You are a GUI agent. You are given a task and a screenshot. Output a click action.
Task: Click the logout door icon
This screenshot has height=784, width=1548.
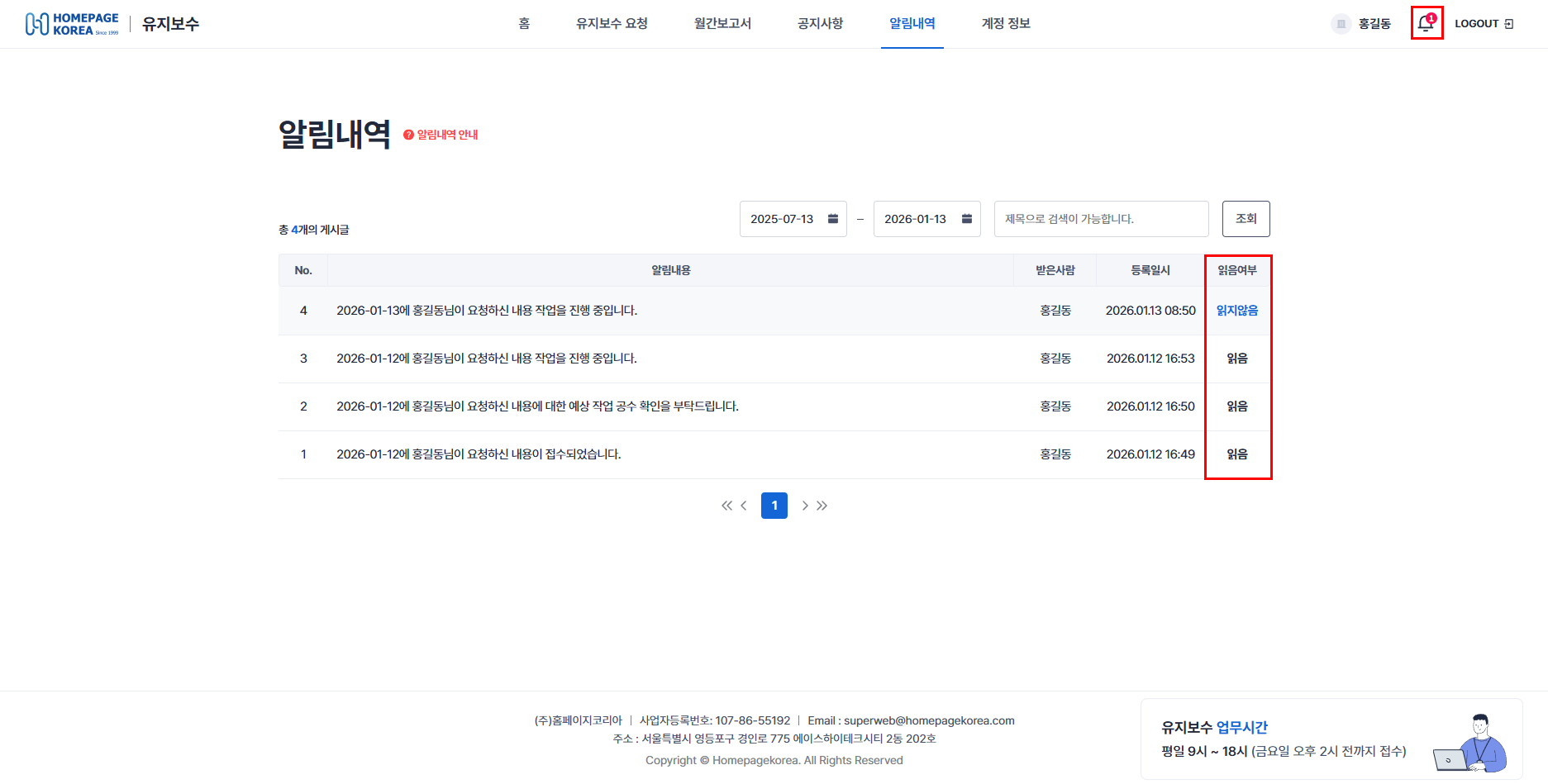(x=1509, y=24)
